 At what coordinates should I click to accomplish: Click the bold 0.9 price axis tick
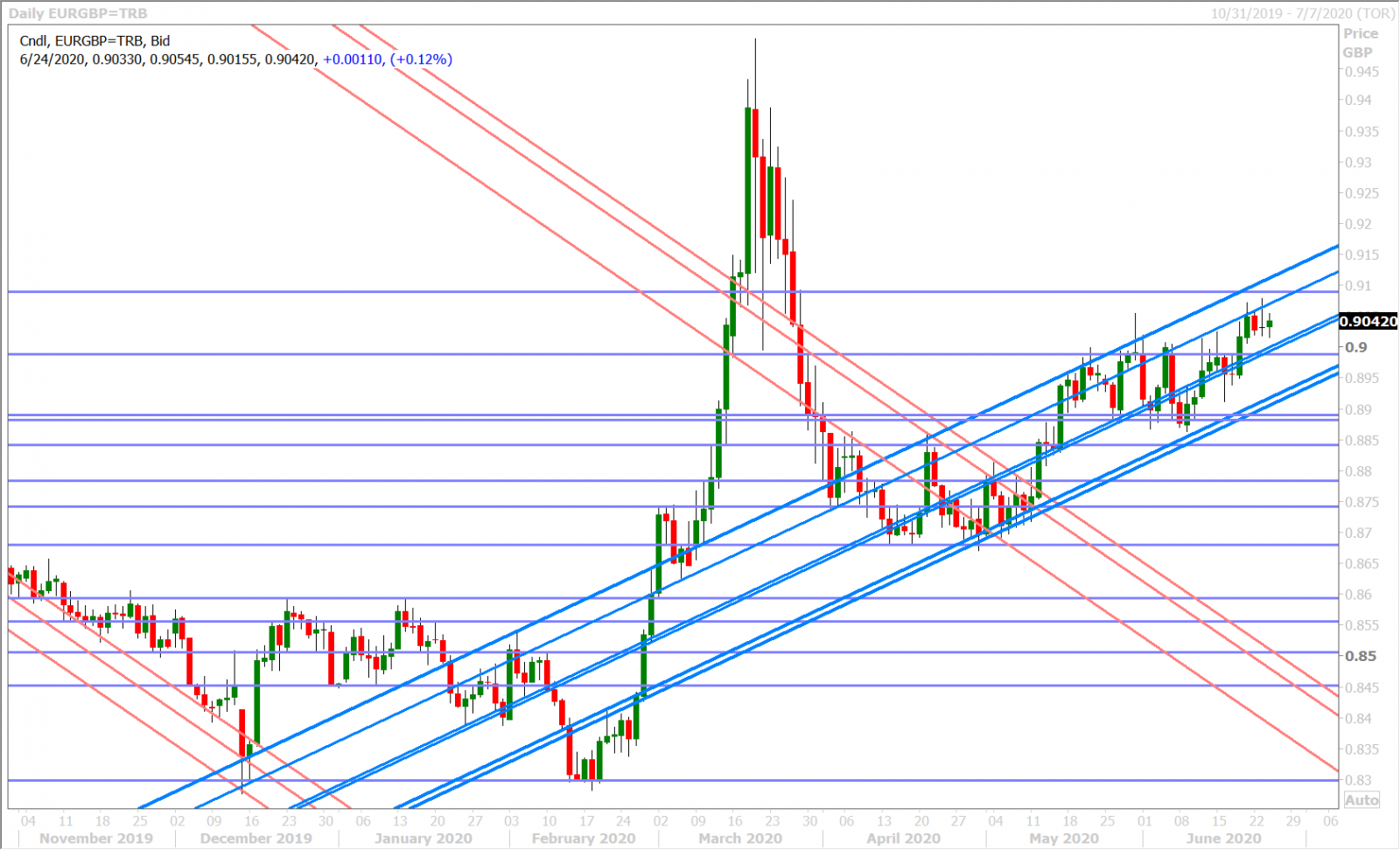point(1356,347)
